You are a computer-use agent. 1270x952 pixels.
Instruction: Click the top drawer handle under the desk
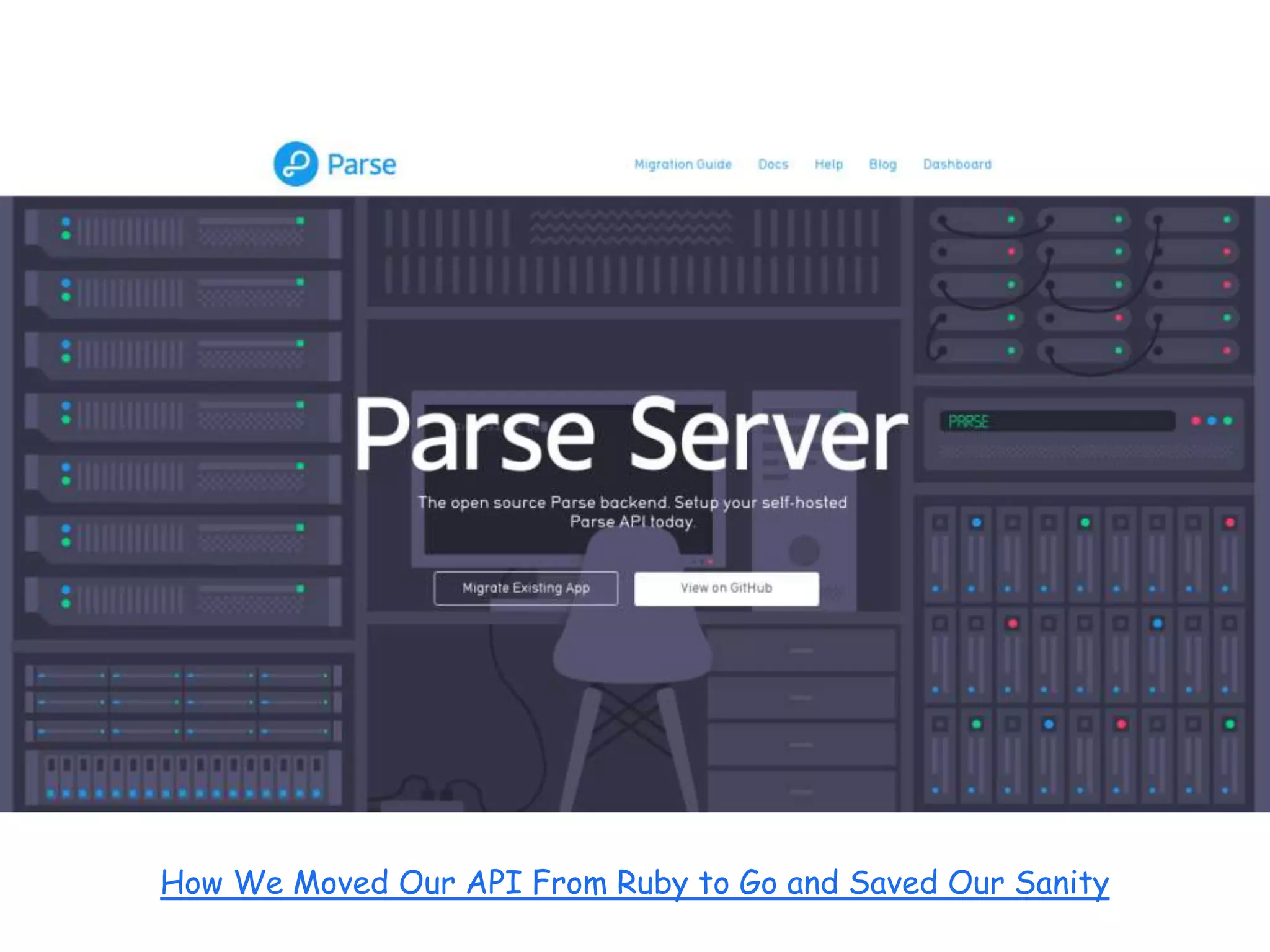801,651
